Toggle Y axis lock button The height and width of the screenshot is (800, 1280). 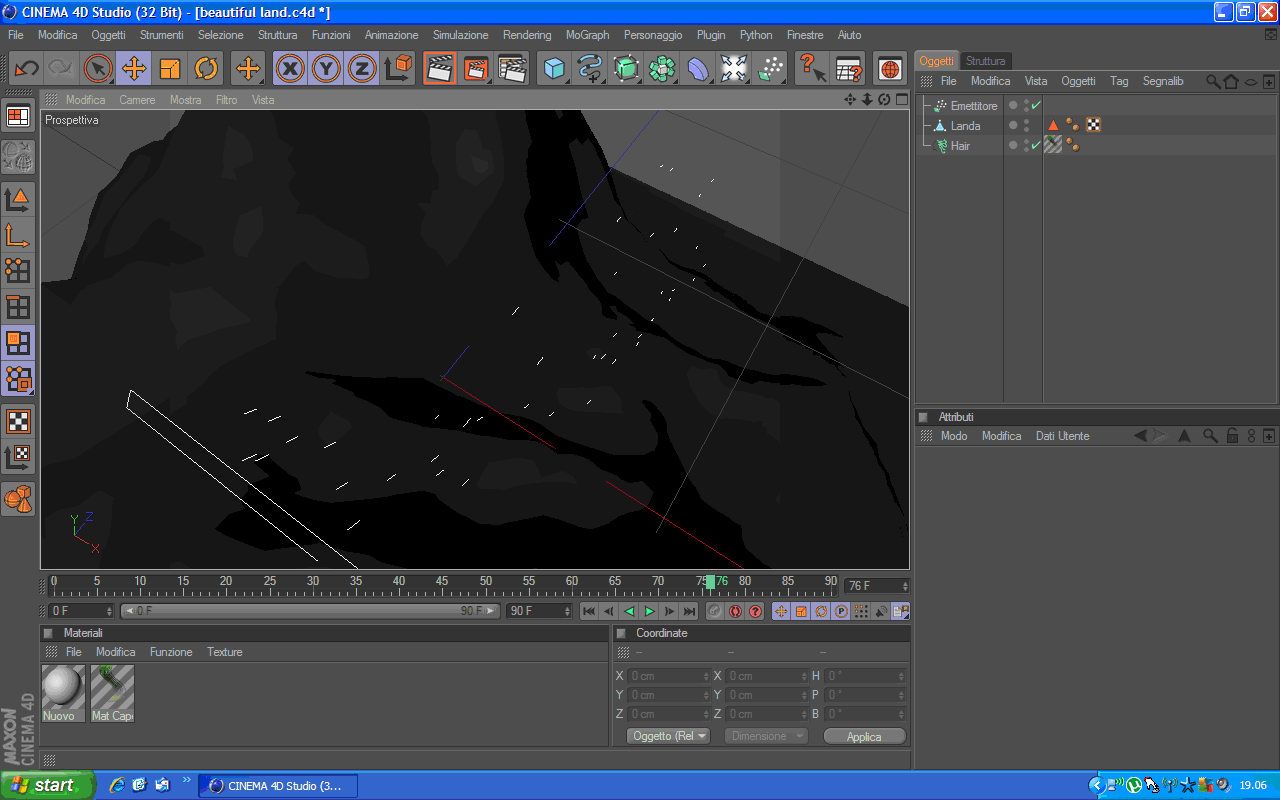click(326, 68)
